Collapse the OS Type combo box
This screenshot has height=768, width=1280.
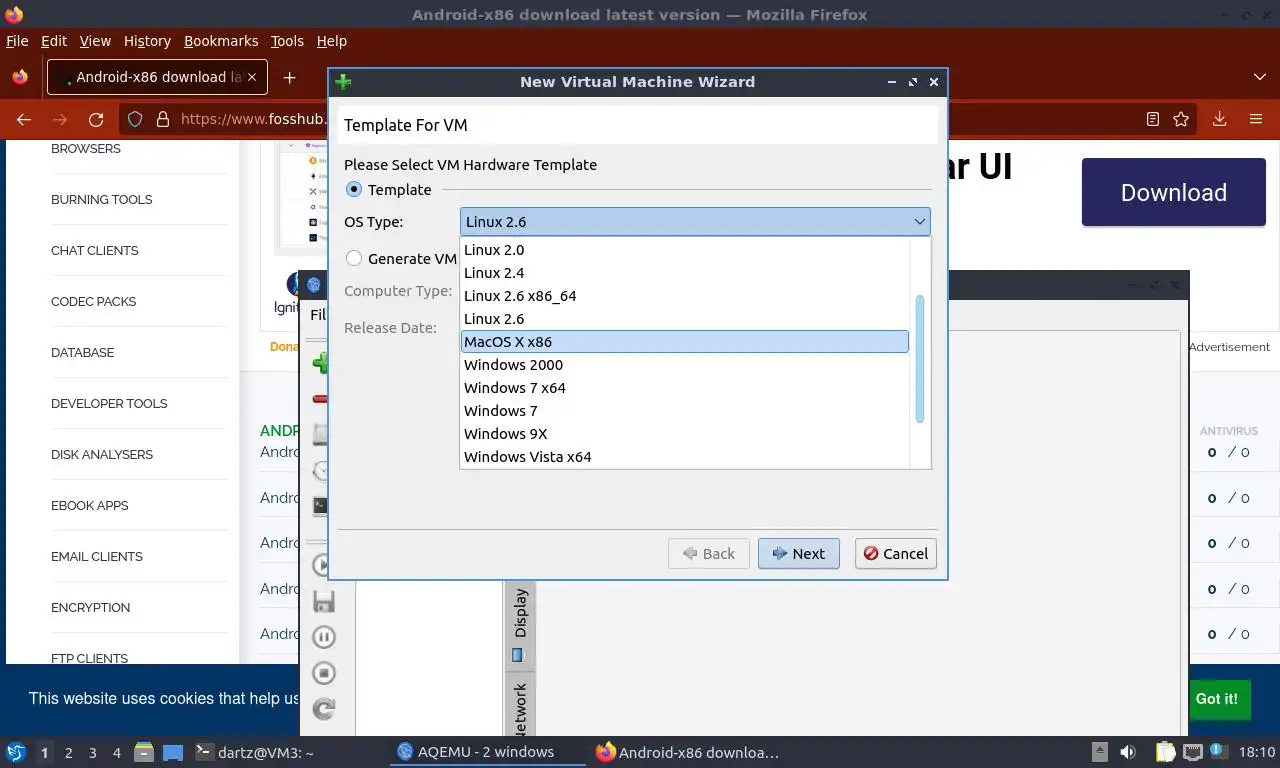point(695,222)
